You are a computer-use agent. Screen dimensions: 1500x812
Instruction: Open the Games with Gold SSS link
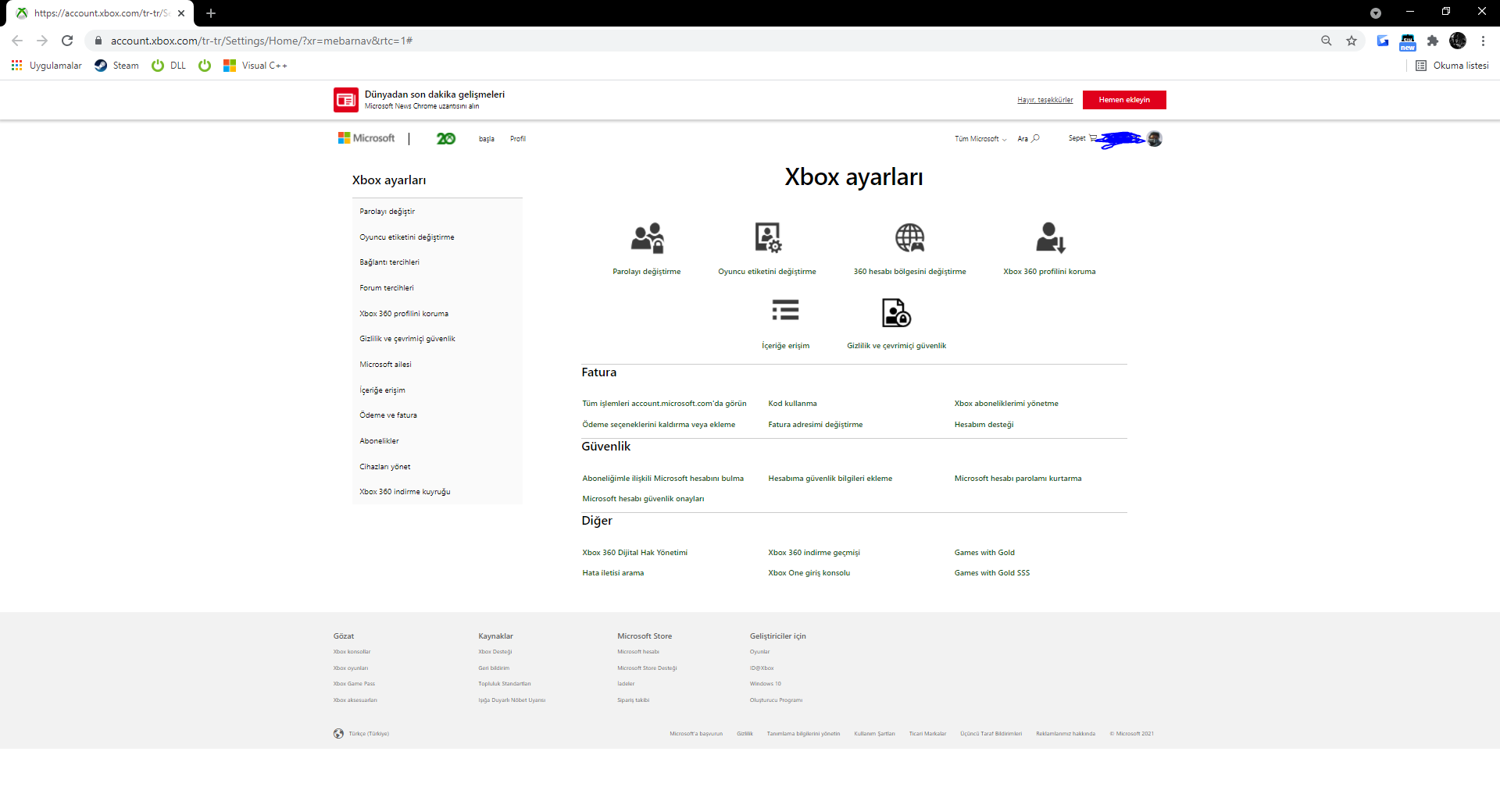pos(992,573)
